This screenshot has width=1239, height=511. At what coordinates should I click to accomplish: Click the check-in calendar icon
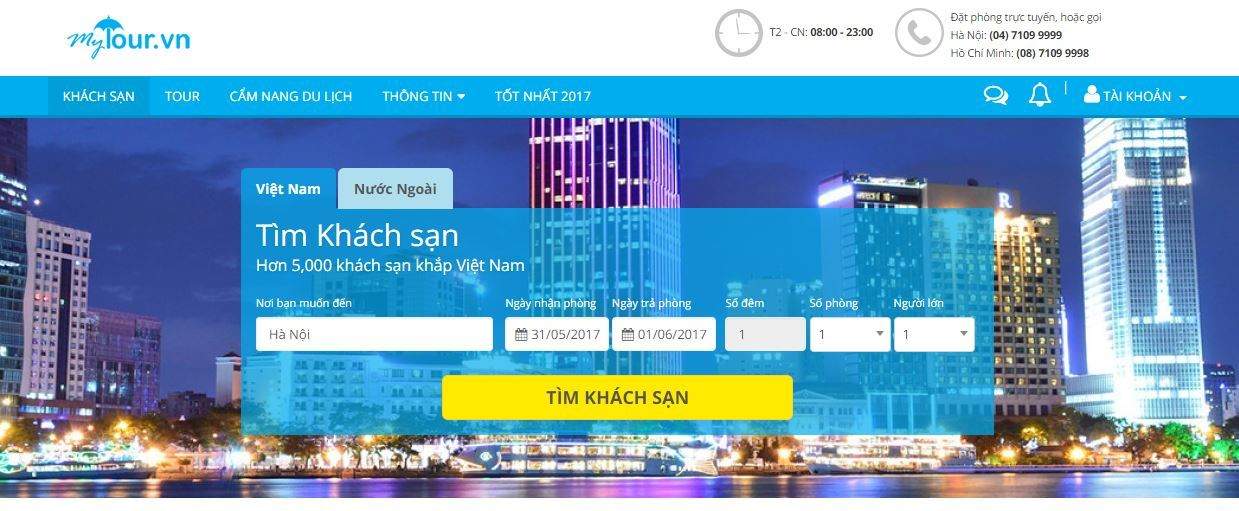[521, 335]
